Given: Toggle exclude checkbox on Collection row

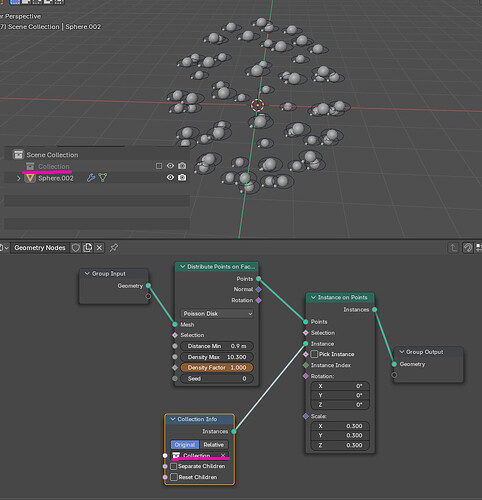Looking at the screenshot, I should [x=159, y=166].
